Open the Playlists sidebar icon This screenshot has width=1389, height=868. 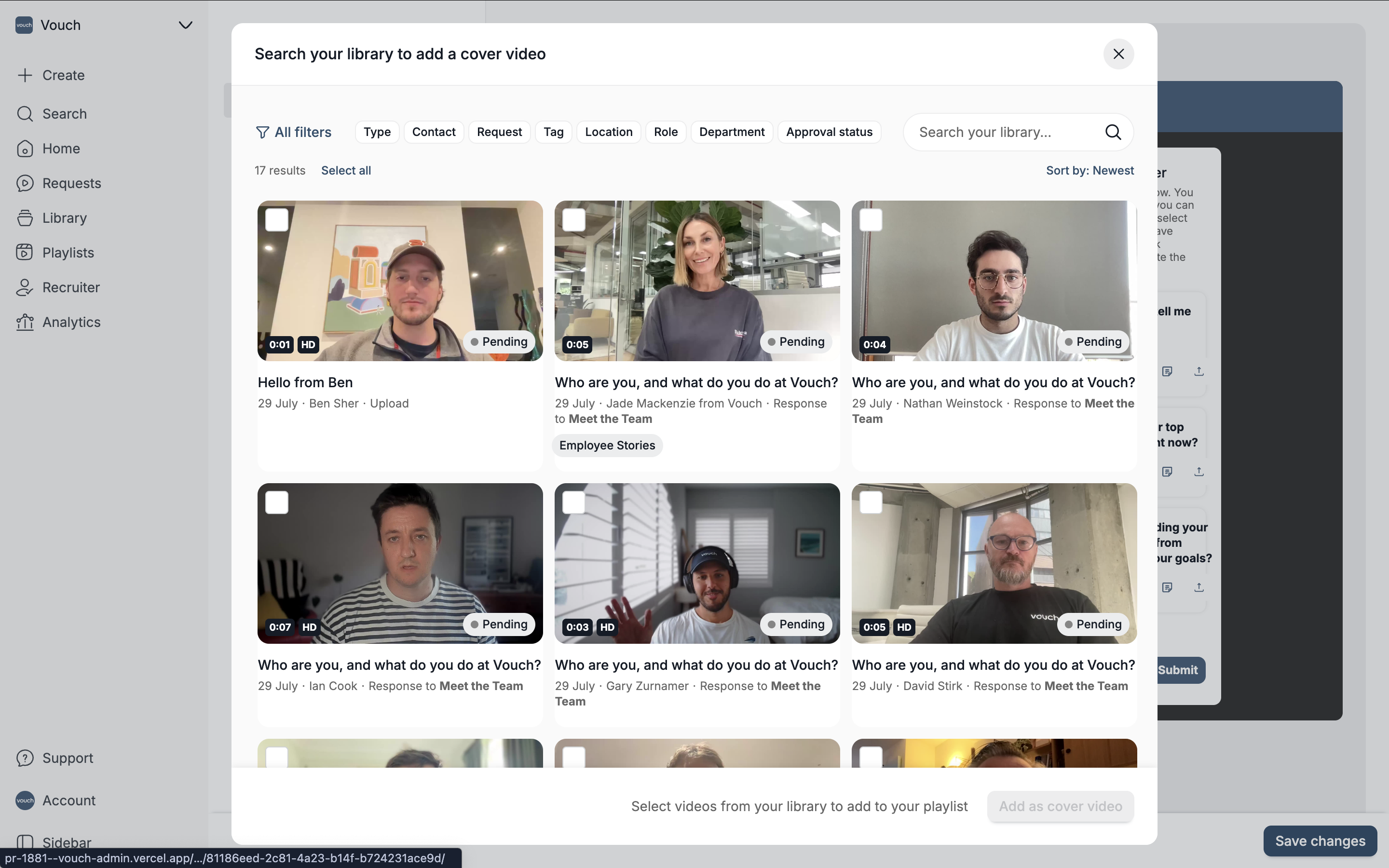[x=25, y=253]
